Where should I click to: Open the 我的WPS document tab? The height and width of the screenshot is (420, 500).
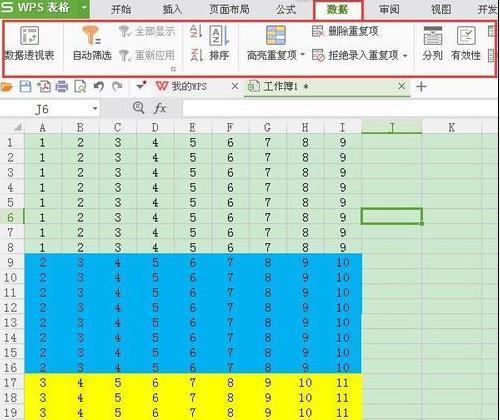pos(189,87)
